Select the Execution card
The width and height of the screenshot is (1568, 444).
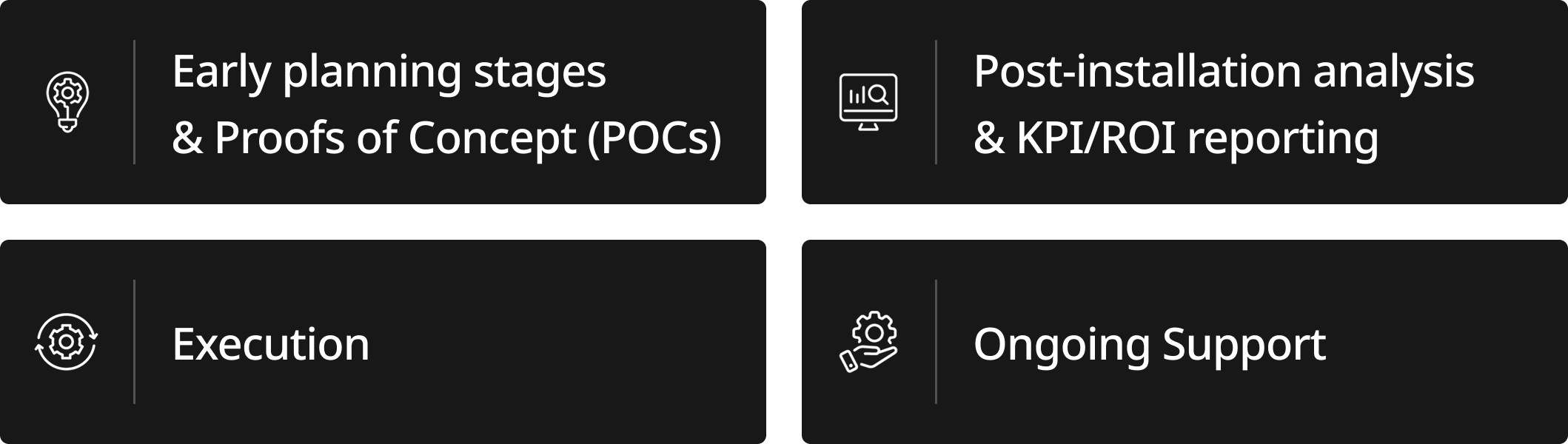383,342
